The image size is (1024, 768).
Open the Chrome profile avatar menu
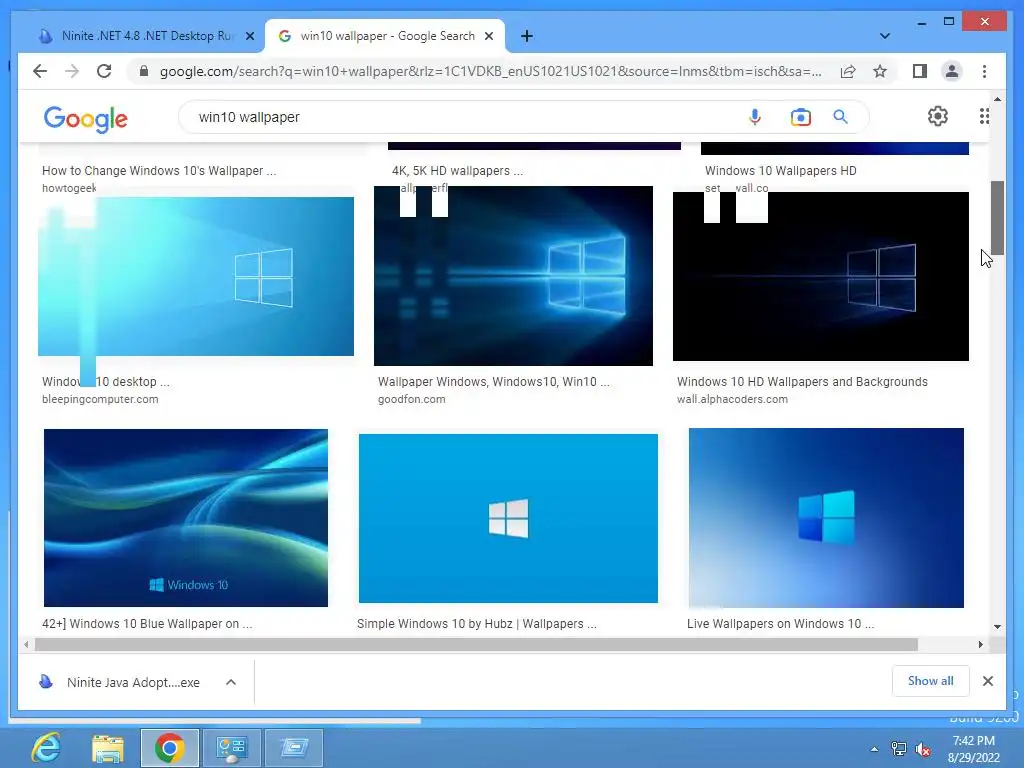coord(952,71)
